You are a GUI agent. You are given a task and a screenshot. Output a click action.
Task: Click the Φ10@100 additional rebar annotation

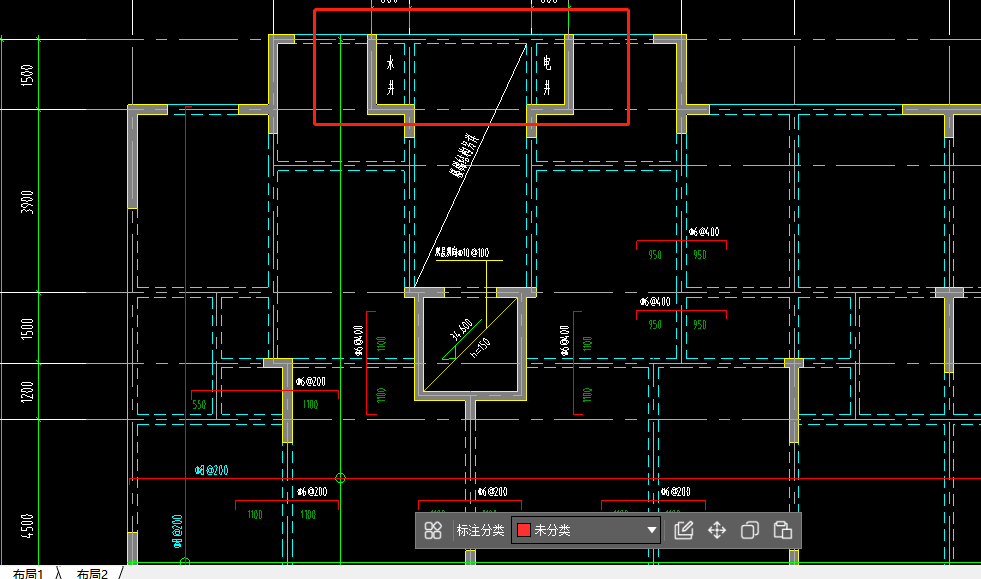click(x=462, y=252)
